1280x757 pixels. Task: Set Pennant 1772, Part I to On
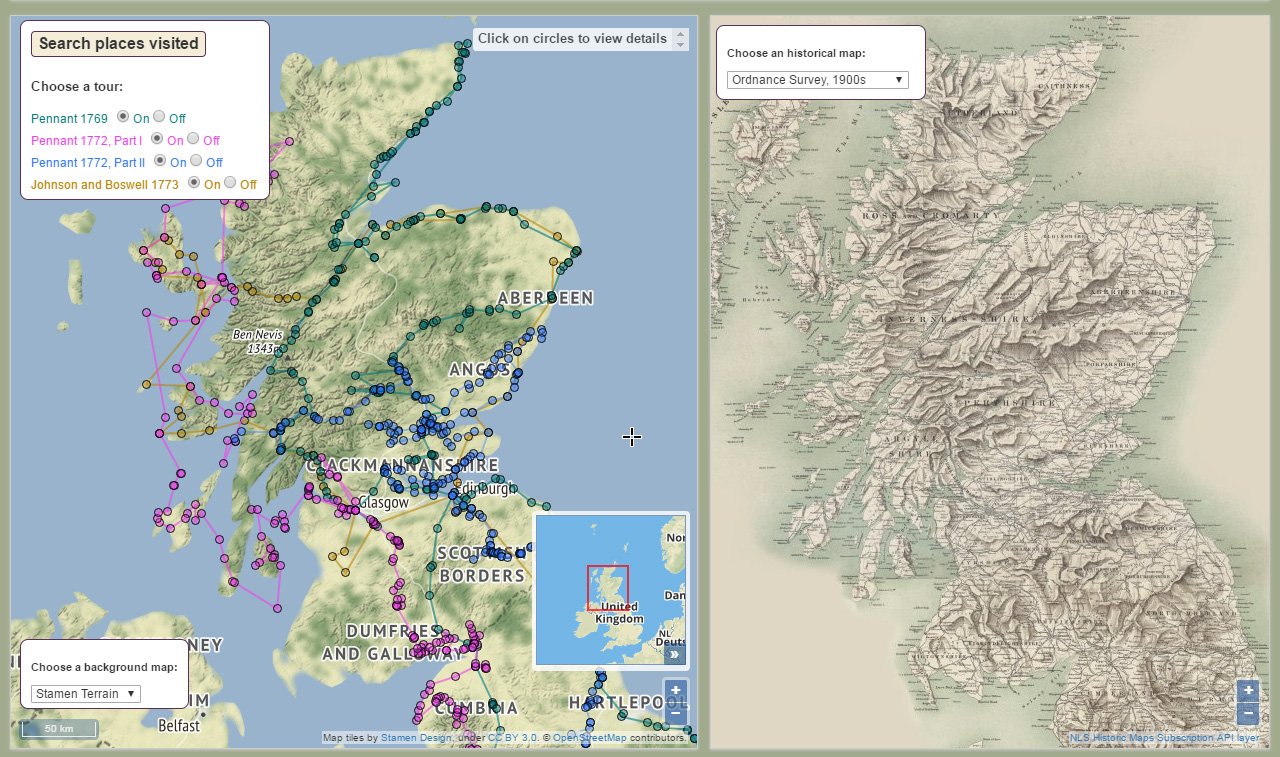157,139
